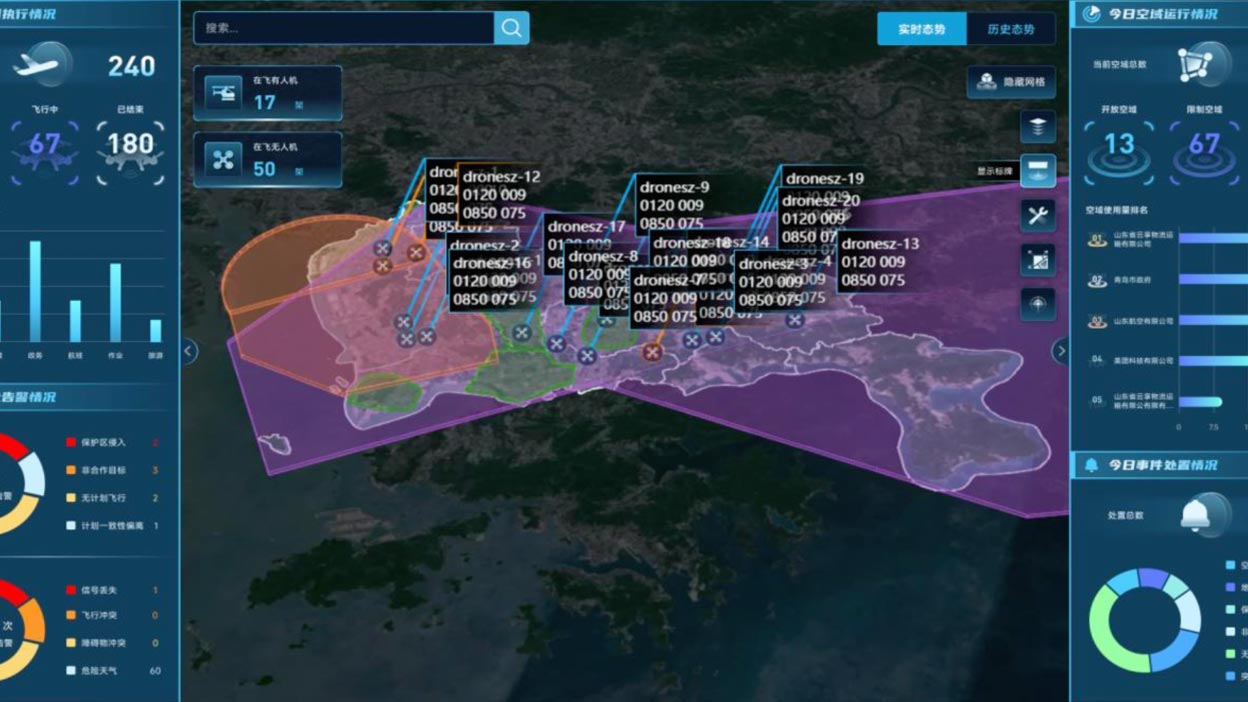
Task: Switch to the 实时态势 tab
Action: [921, 29]
